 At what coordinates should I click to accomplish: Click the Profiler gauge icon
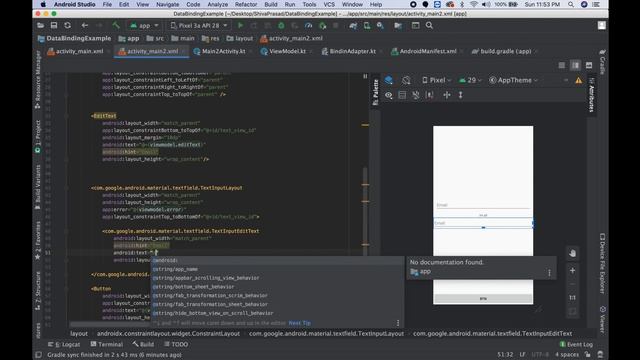click(x=309, y=25)
